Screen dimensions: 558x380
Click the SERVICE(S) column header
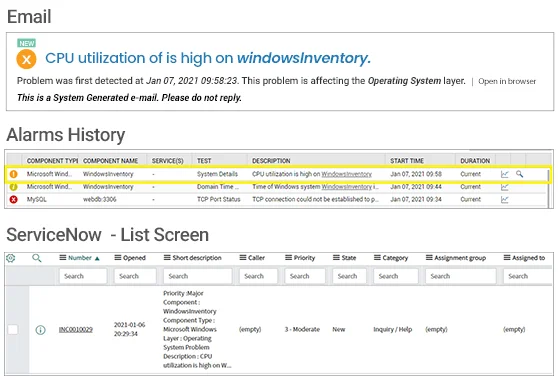pyautogui.click(x=168, y=161)
